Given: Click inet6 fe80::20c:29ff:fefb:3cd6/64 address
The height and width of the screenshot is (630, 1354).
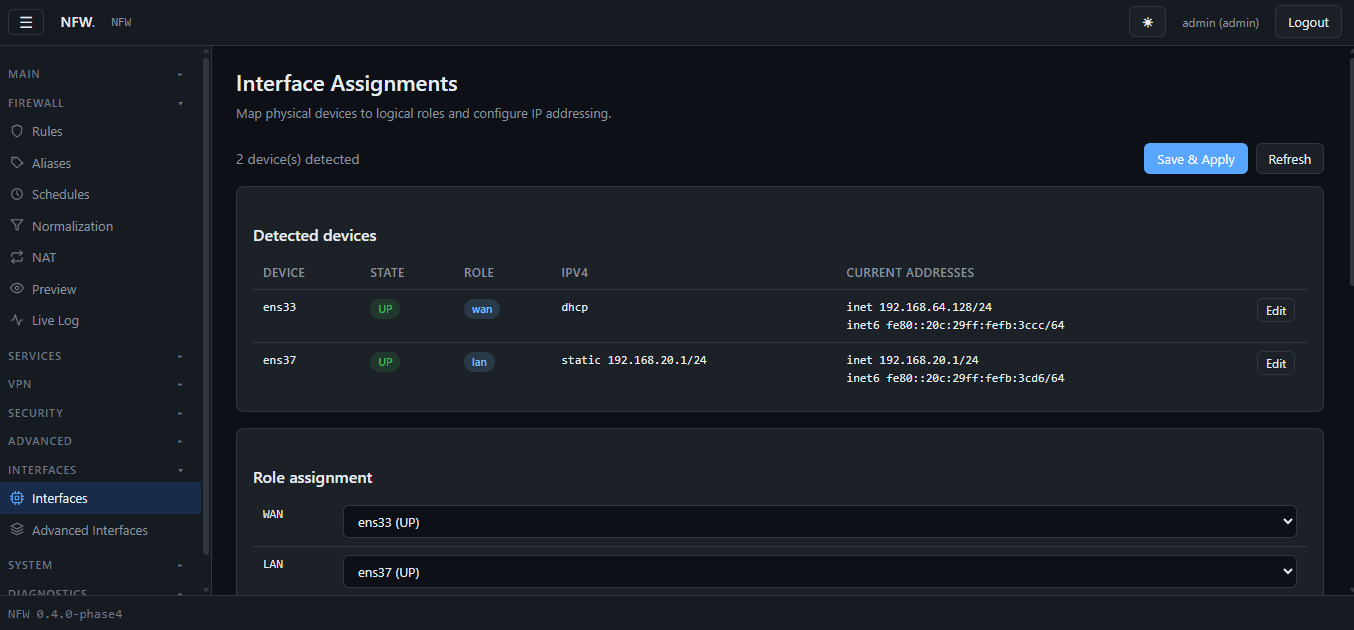Looking at the screenshot, I should pos(955,378).
